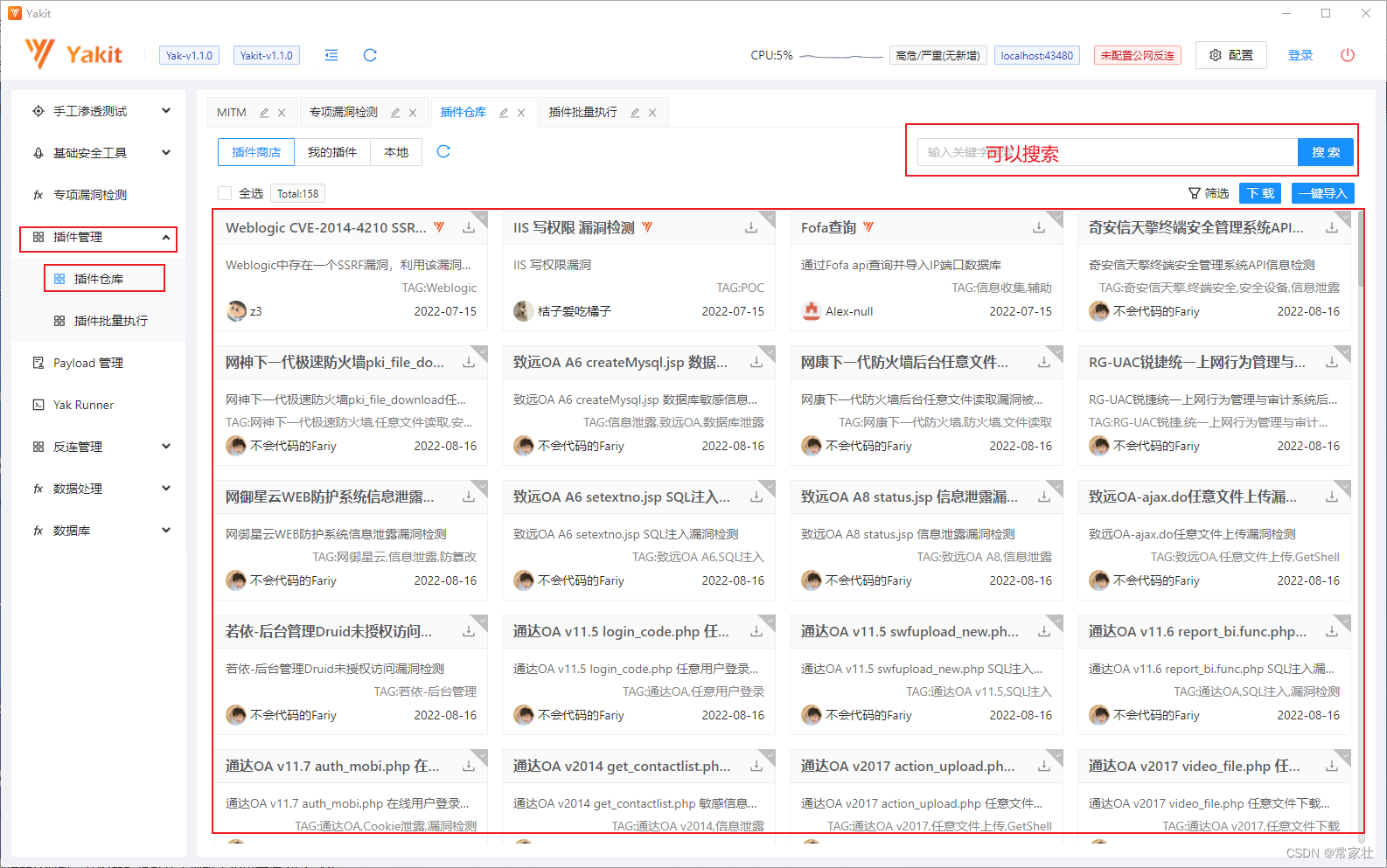Close the 专项漏洞检测 tab
This screenshot has width=1387, height=868.
413,113
